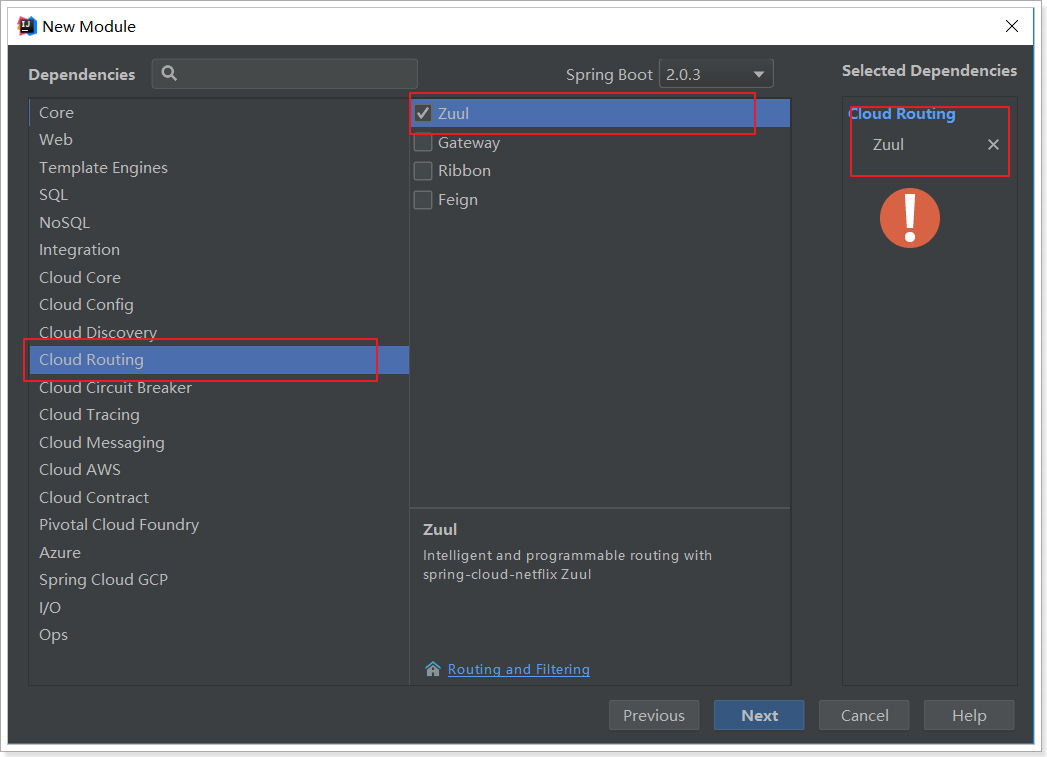Enable the Gateway checkbox

pos(423,143)
